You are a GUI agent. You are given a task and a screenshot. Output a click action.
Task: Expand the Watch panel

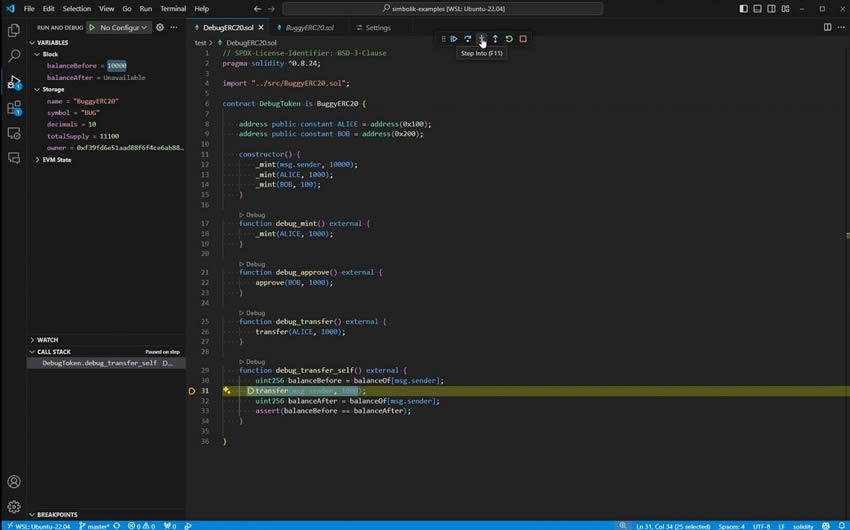[47, 340]
